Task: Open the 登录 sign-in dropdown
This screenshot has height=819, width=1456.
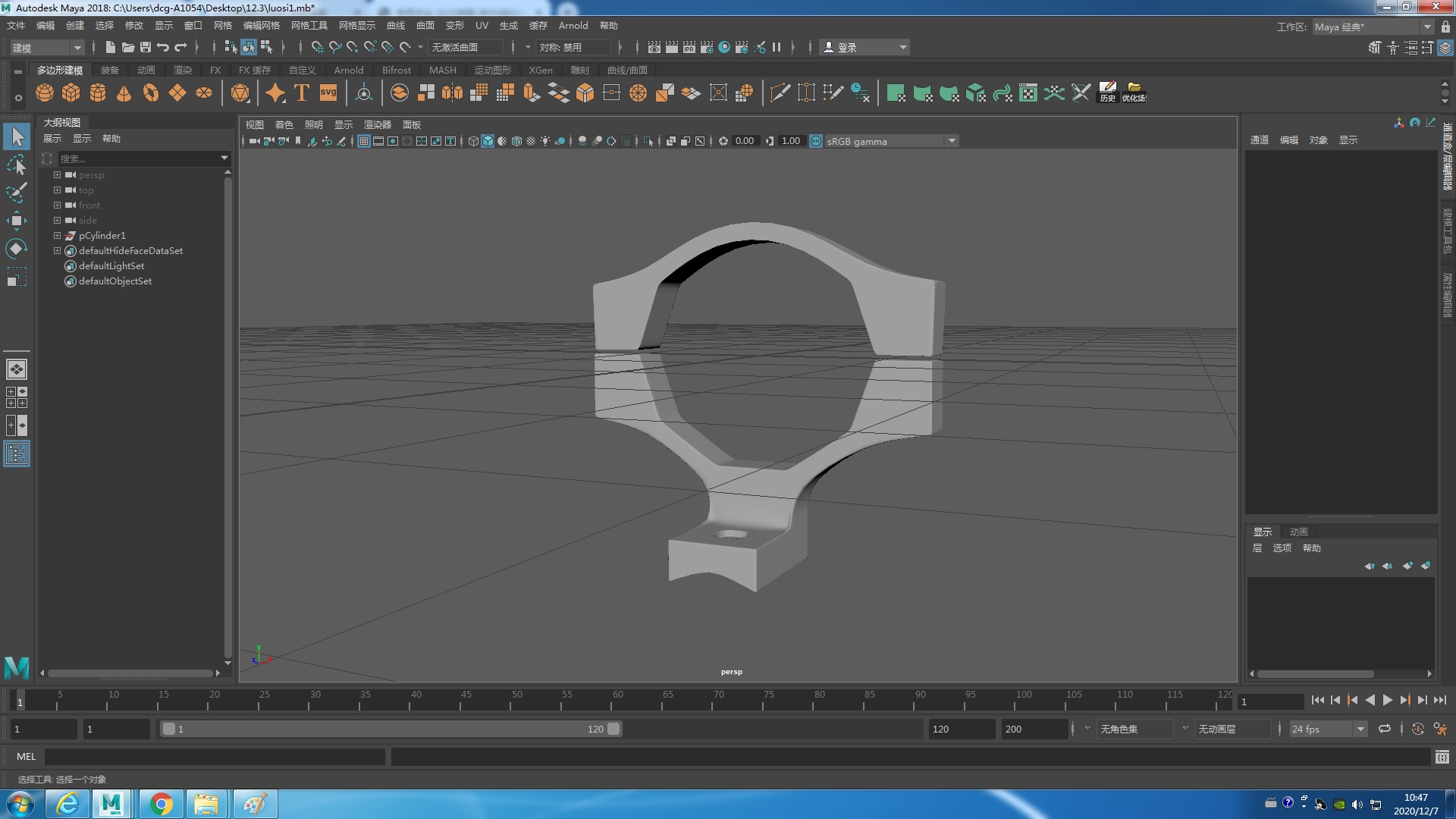Action: [x=864, y=47]
